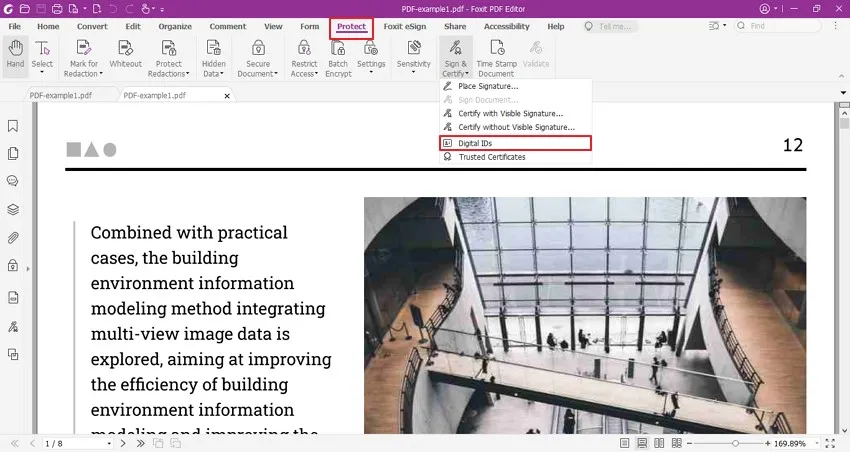Open the File menu
This screenshot has height=452, width=850.
tap(15, 26)
